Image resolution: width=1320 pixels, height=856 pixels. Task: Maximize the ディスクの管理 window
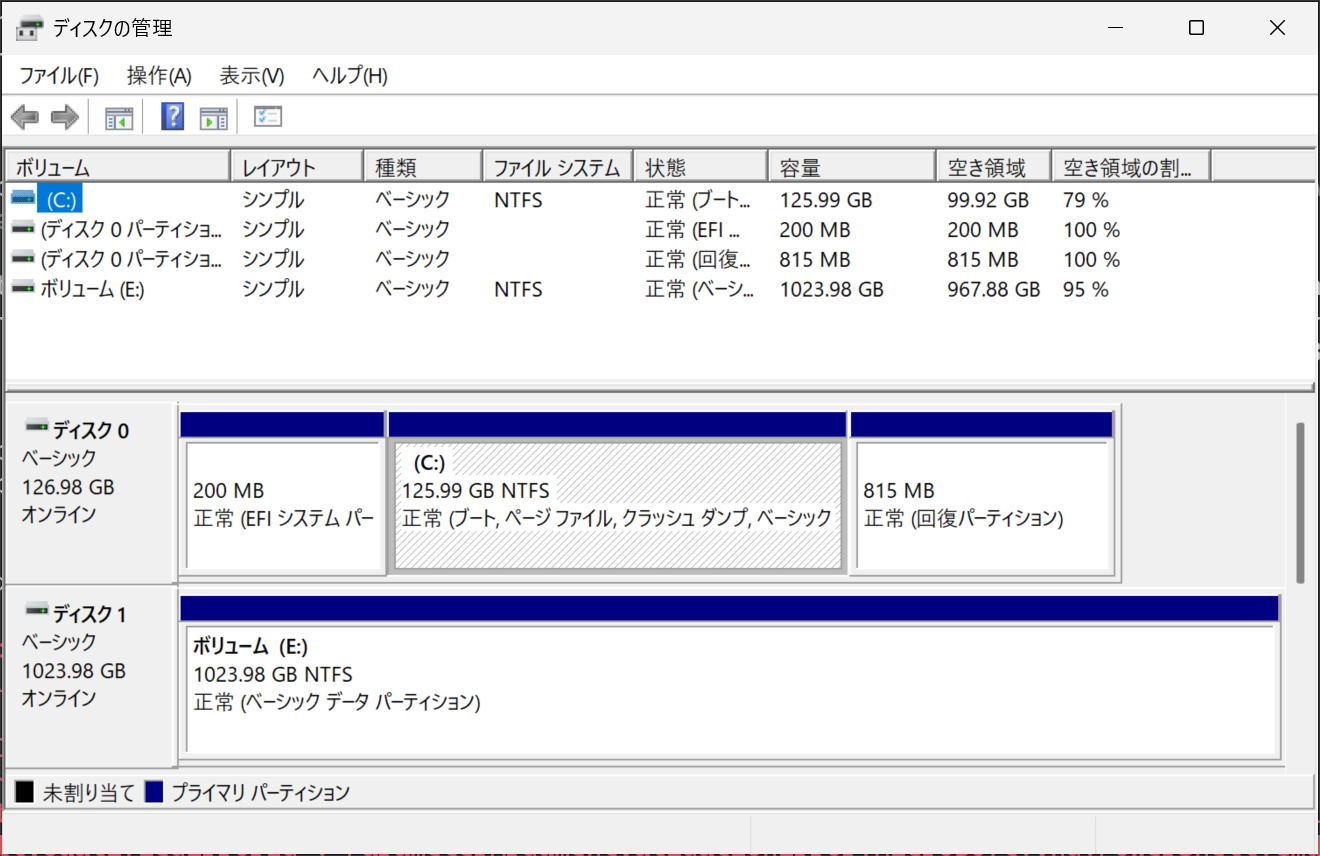pyautogui.click(x=1196, y=28)
